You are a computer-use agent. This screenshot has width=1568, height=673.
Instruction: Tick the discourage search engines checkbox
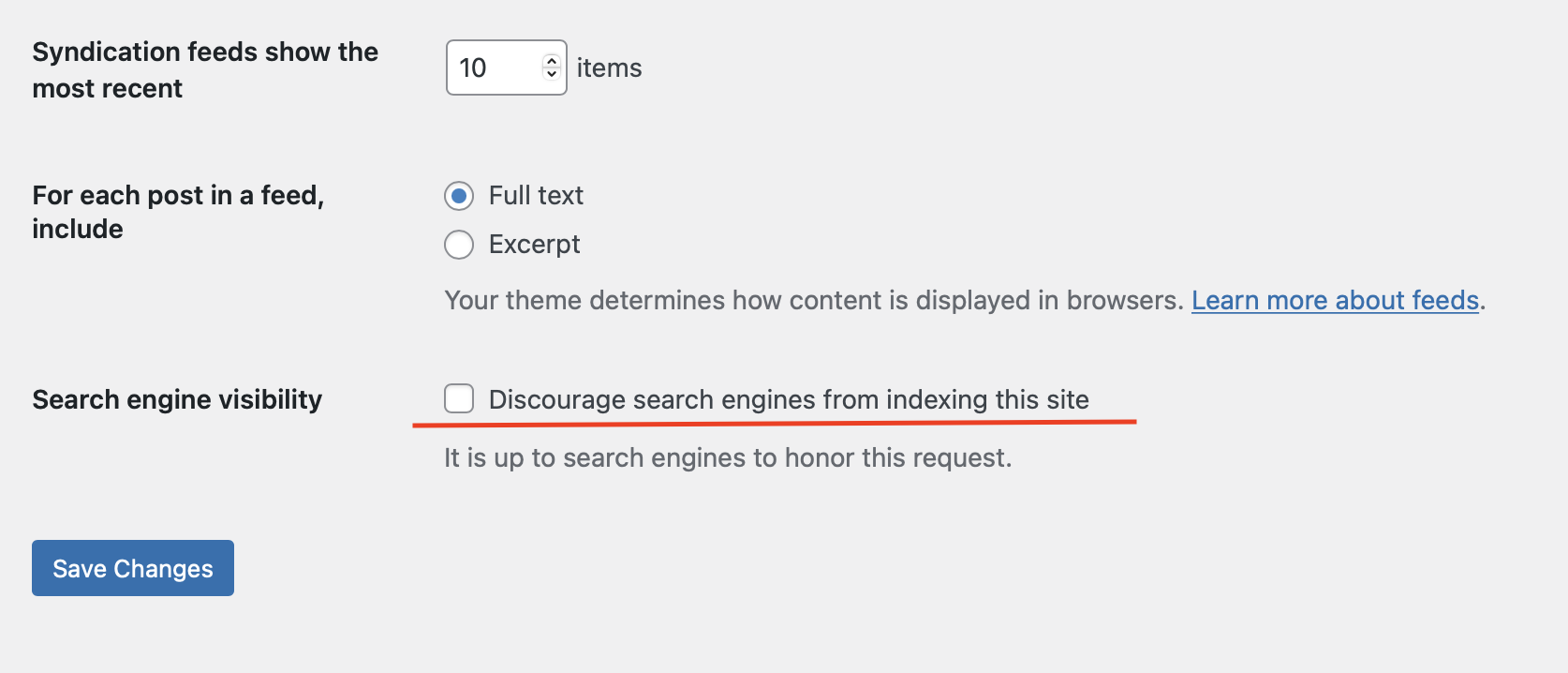coord(459,398)
